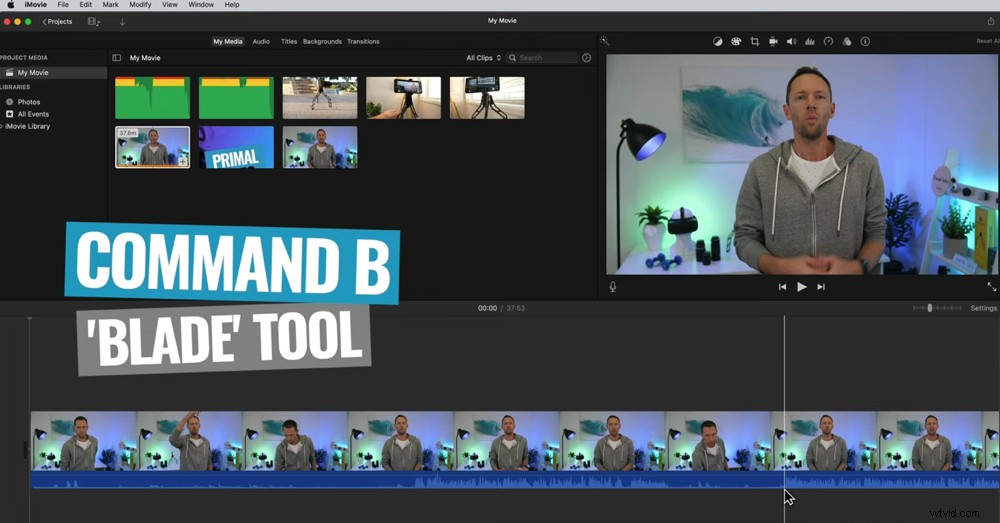Open browser clip filter settings icon

[587, 58]
